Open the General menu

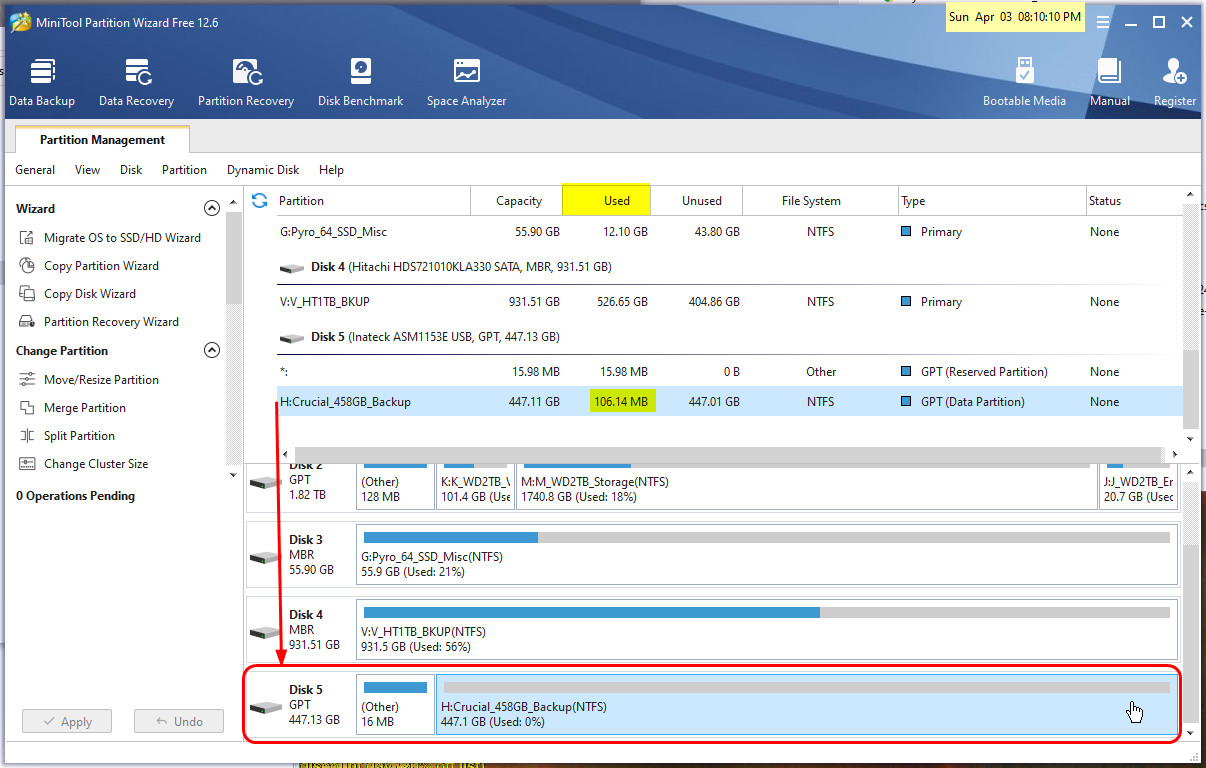[35, 170]
